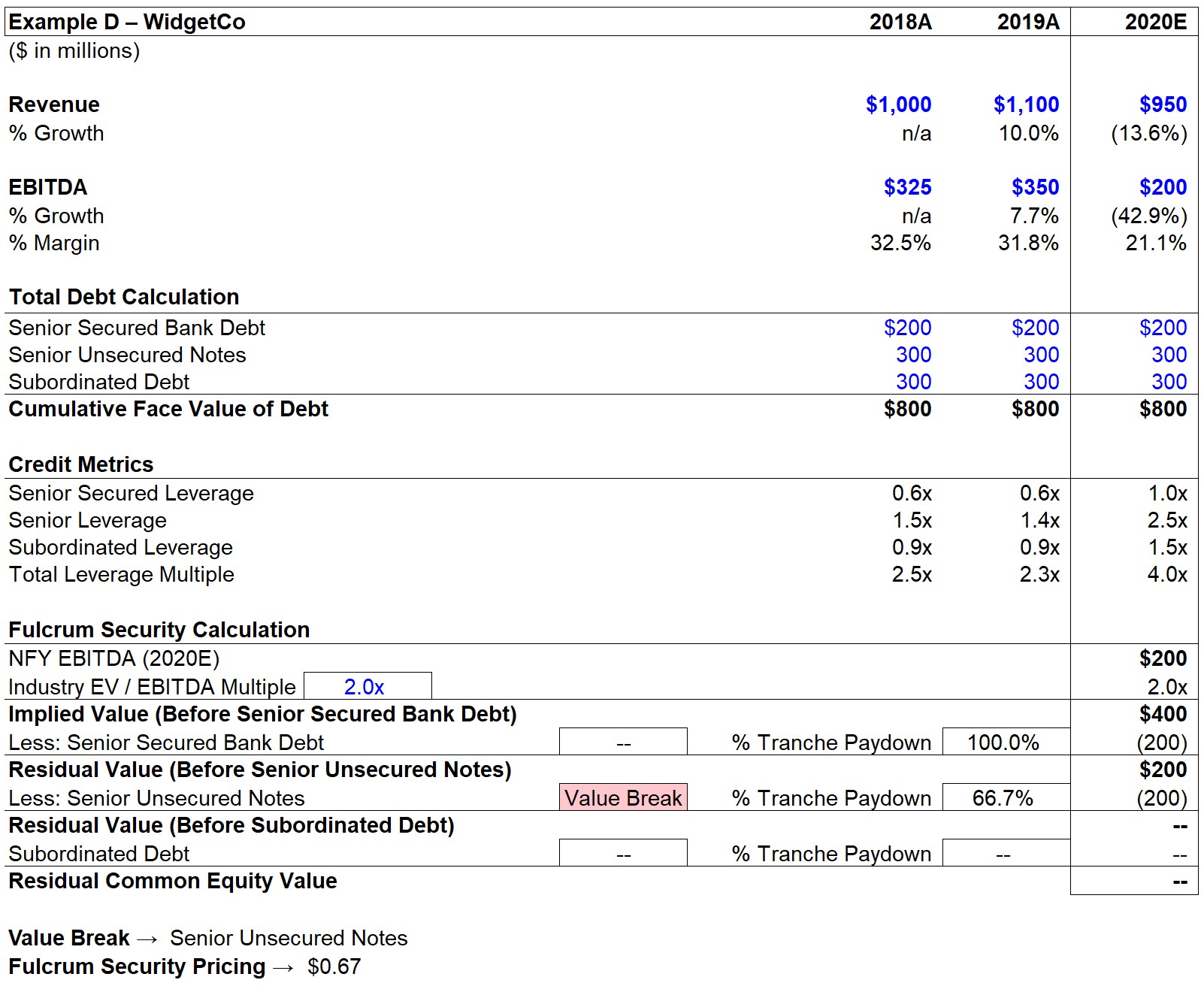Select the 2020E revenue value $950
Viewport: 1204px width, 986px height.
[1163, 104]
